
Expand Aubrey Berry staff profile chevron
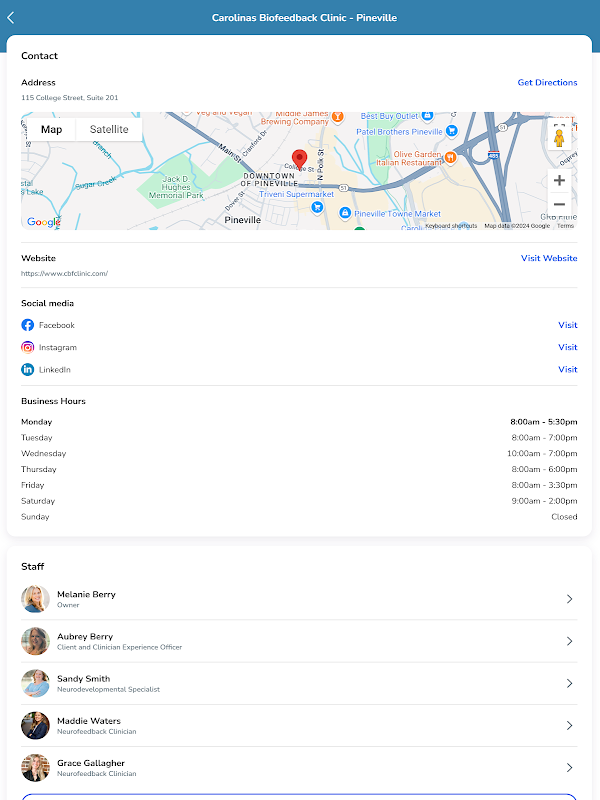[x=569, y=641]
